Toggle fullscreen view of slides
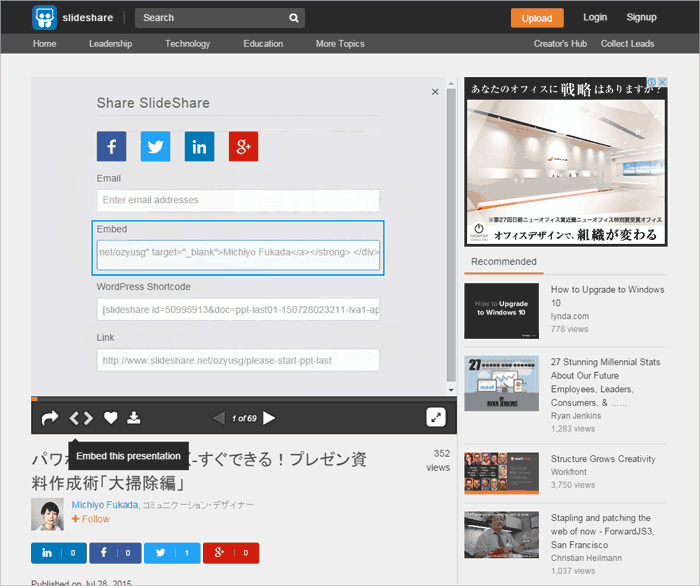This screenshot has height=586, width=700. pyautogui.click(x=436, y=418)
